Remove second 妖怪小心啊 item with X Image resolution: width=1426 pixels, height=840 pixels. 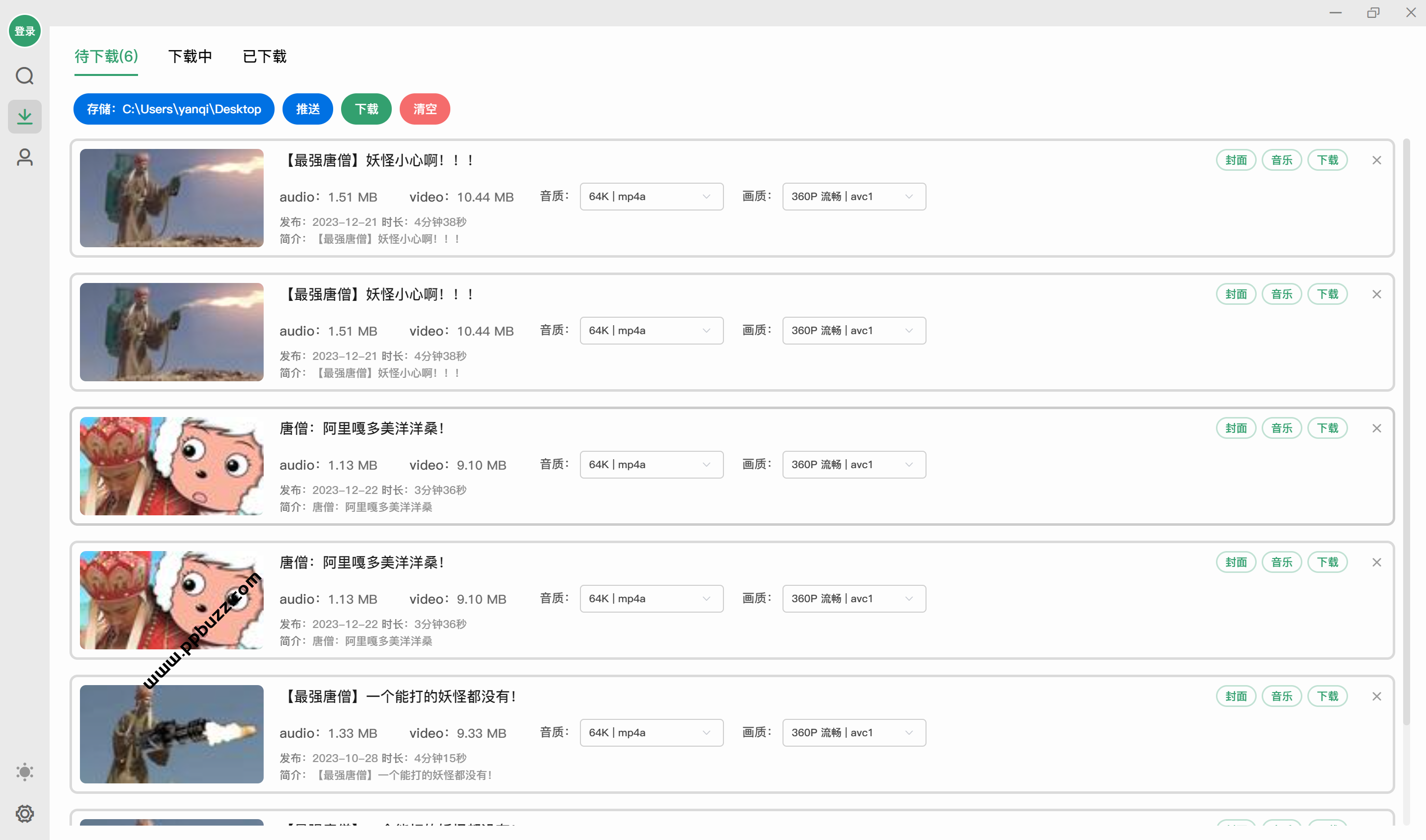coord(1377,294)
